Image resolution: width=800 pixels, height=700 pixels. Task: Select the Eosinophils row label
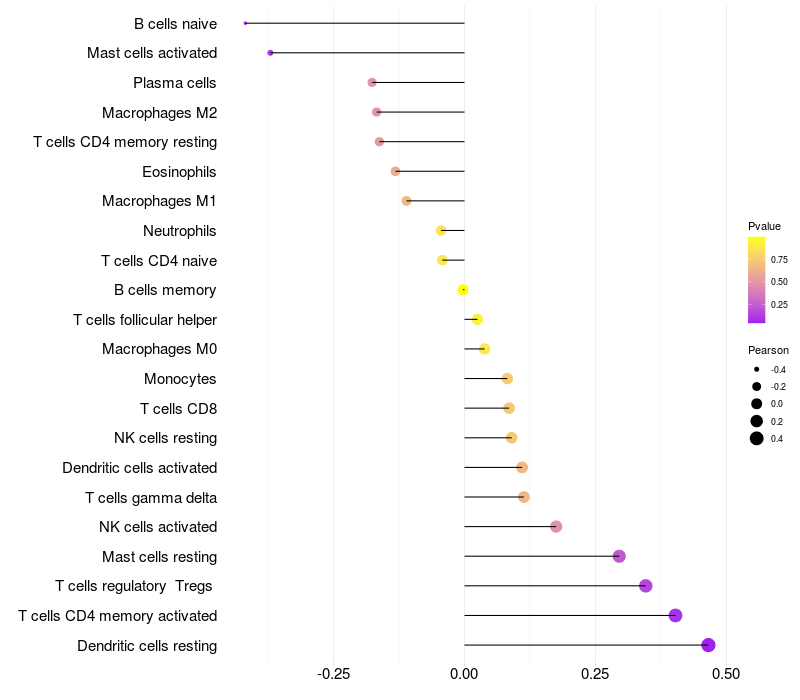[x=179, y=172]
